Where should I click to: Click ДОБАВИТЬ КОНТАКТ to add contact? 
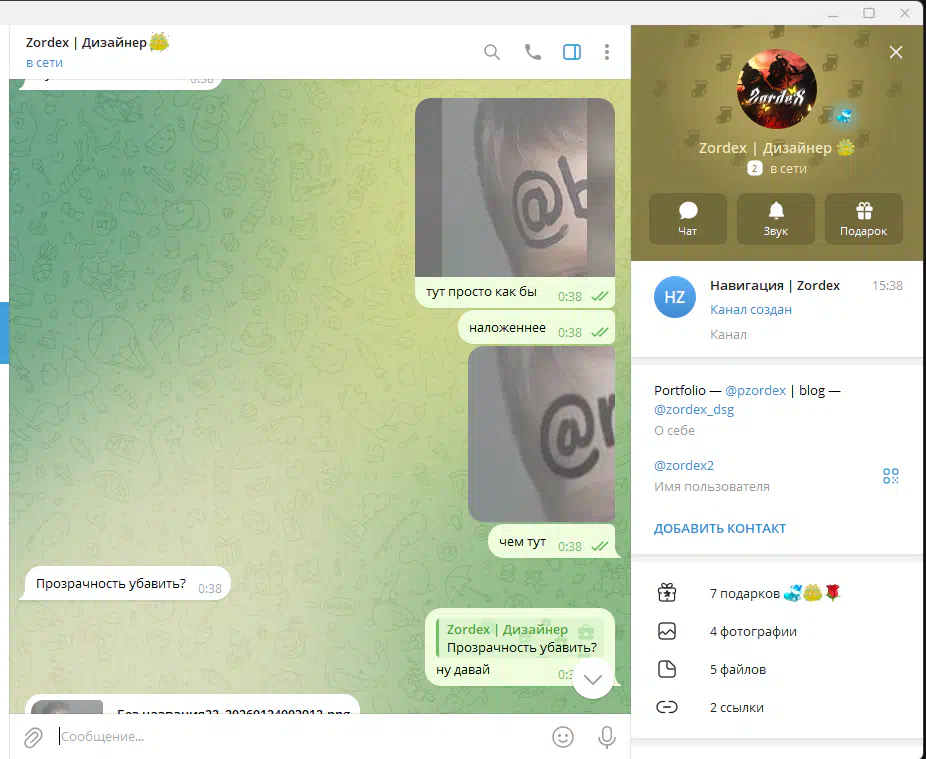point(720,529)
